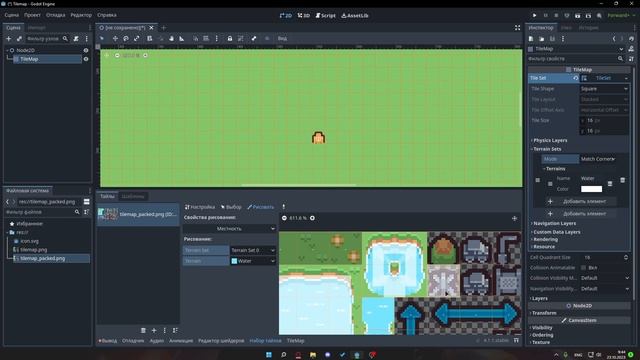Run the current scene with the clapper icon
This screenshot has height=360, width=640.
click(x=578, y=16)
